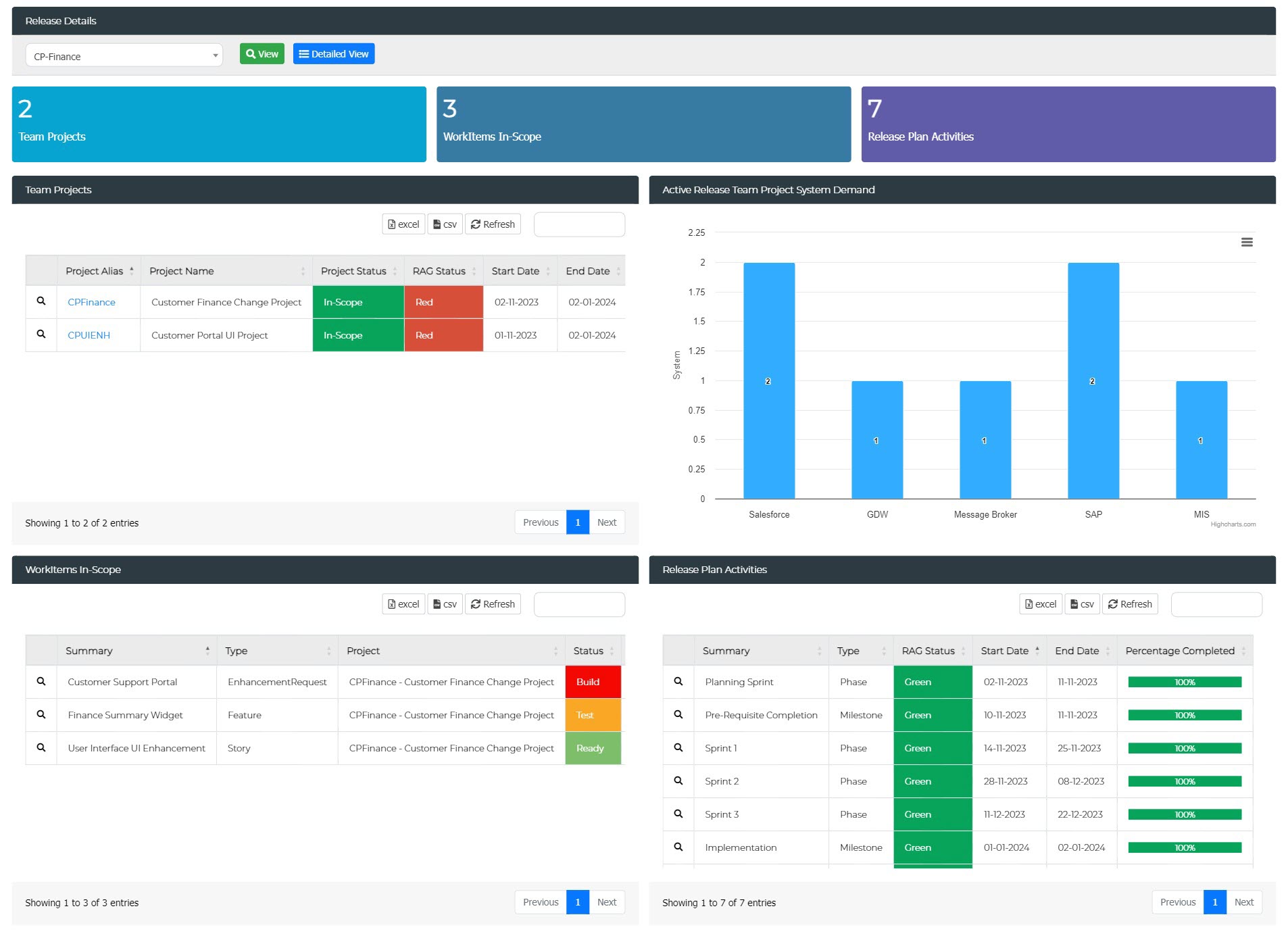Refresh the WorkItems In-Scope table
Screen dimensions: 1288x942
tap(493, 604)
